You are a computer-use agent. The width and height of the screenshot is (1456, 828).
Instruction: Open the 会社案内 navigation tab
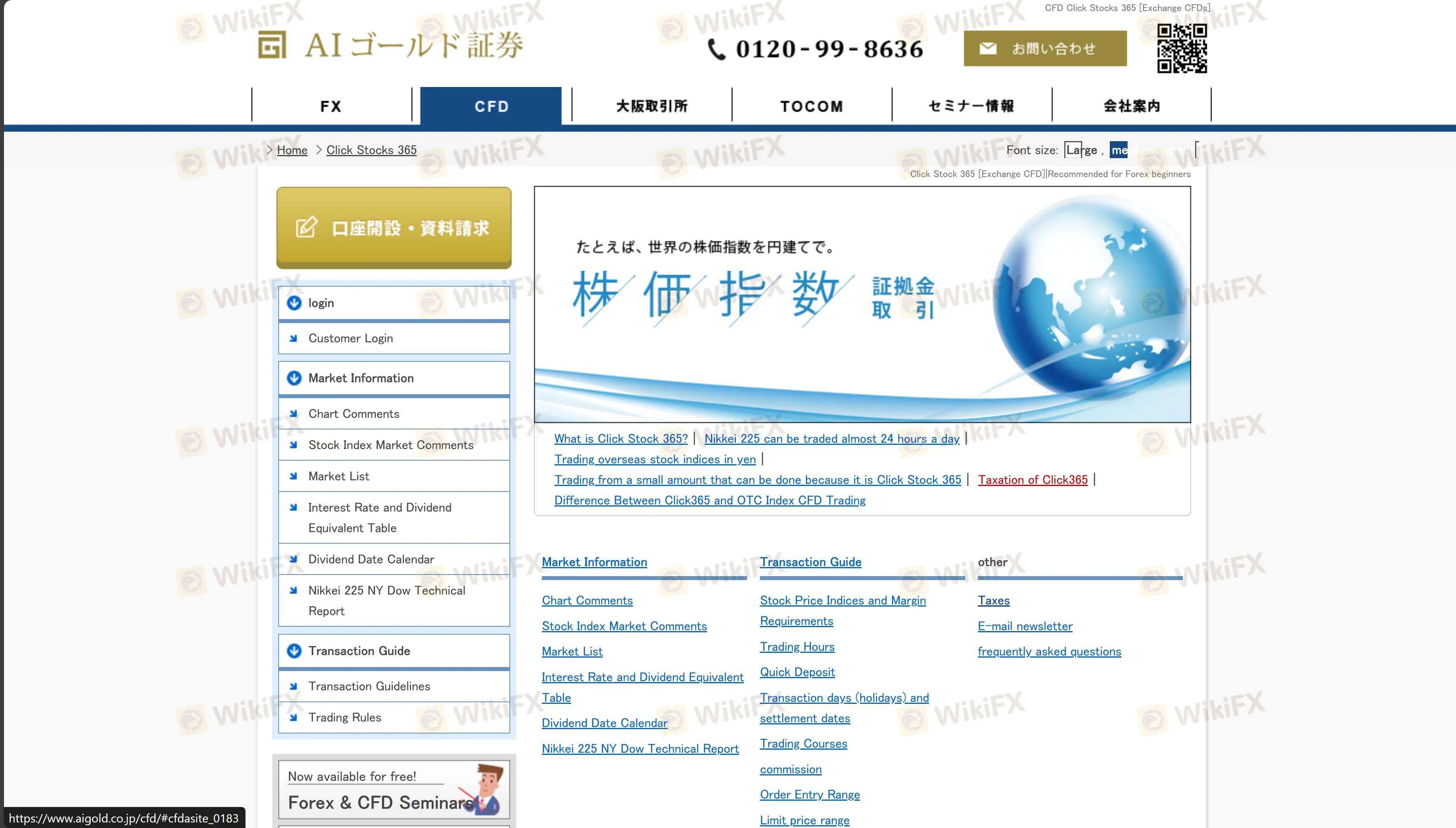click(x=1132, y=106)
